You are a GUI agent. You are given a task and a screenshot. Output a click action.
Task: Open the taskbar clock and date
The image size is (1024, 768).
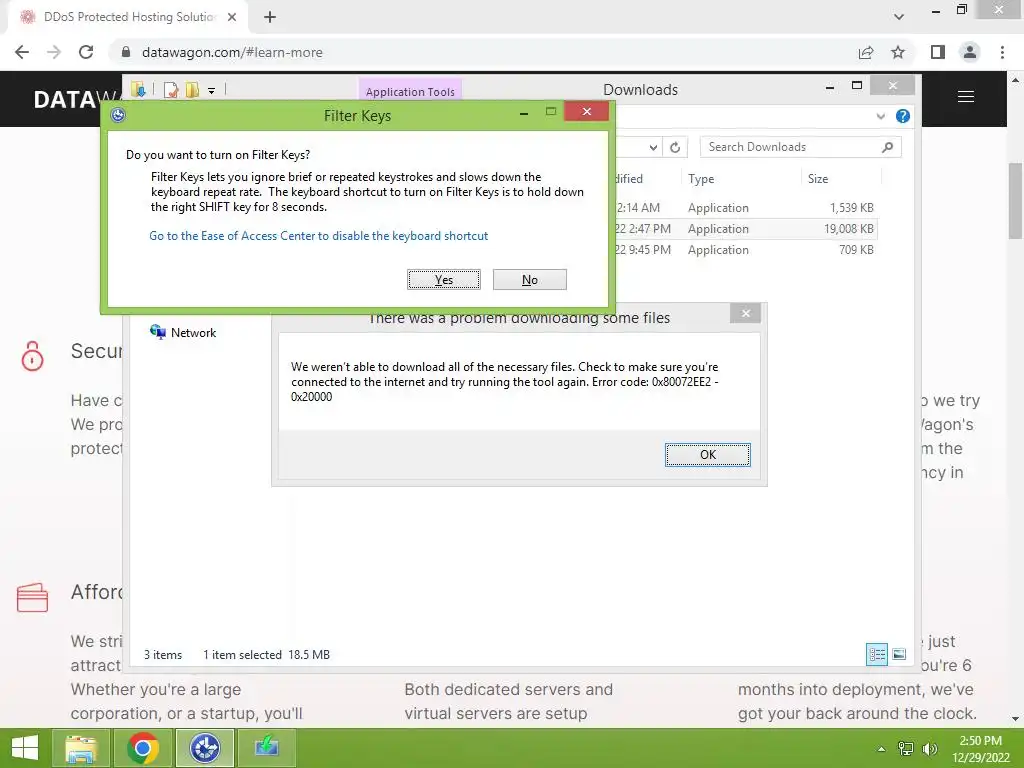980,749
